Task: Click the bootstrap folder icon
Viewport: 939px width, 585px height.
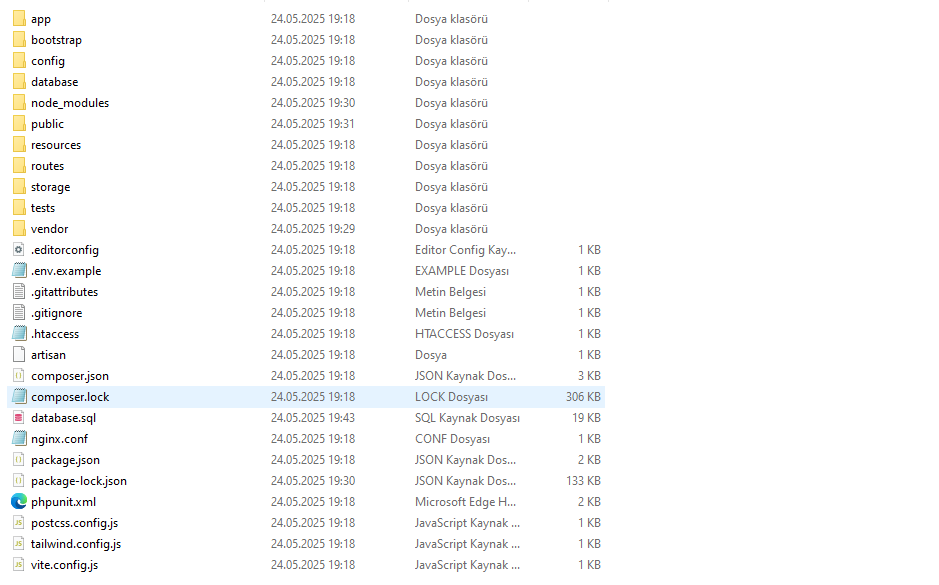Action: click(19, 40)
